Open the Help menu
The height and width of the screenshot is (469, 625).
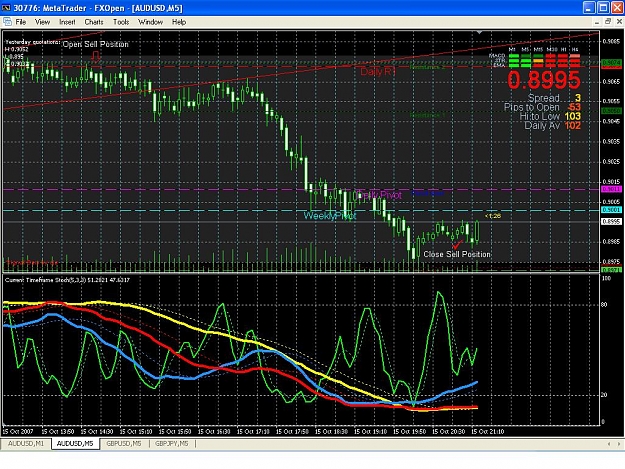pos(179,22)
